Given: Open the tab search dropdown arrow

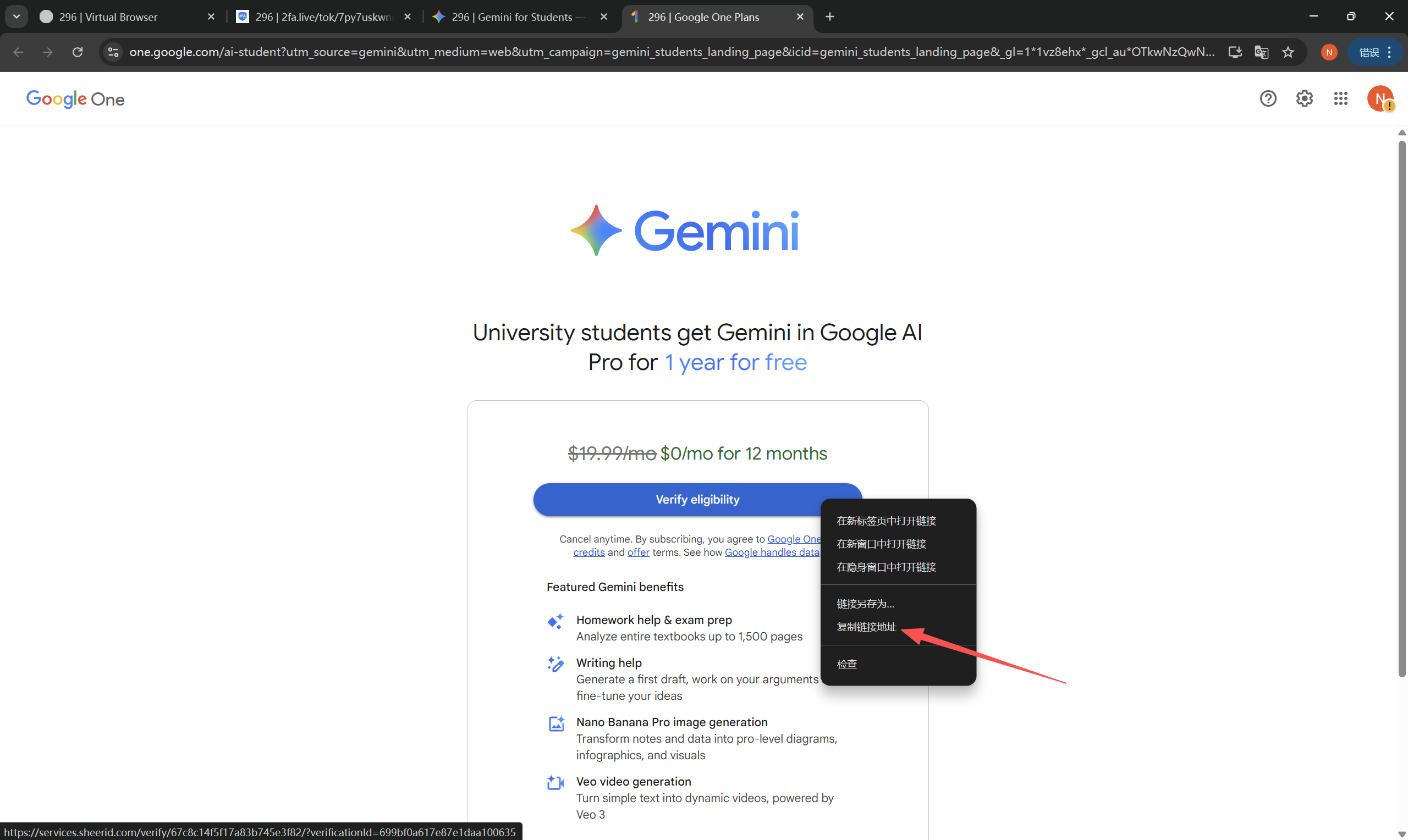Looking at the screenshot, I should (x=16, y=17).
